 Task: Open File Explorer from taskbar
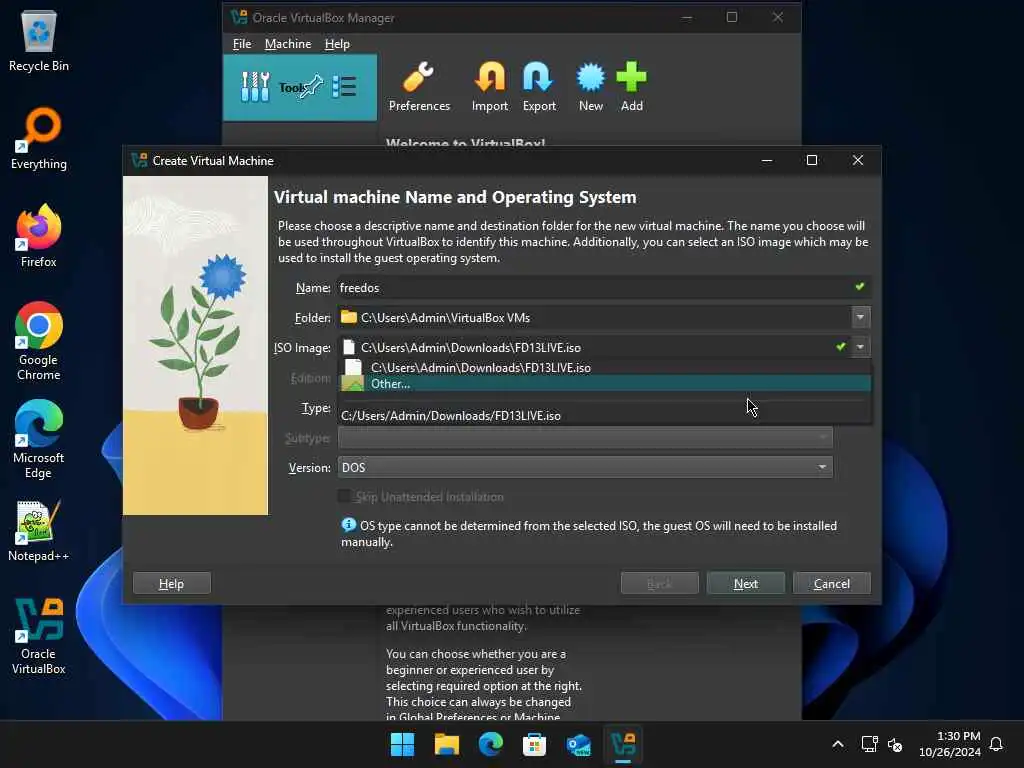click(447, 744)
